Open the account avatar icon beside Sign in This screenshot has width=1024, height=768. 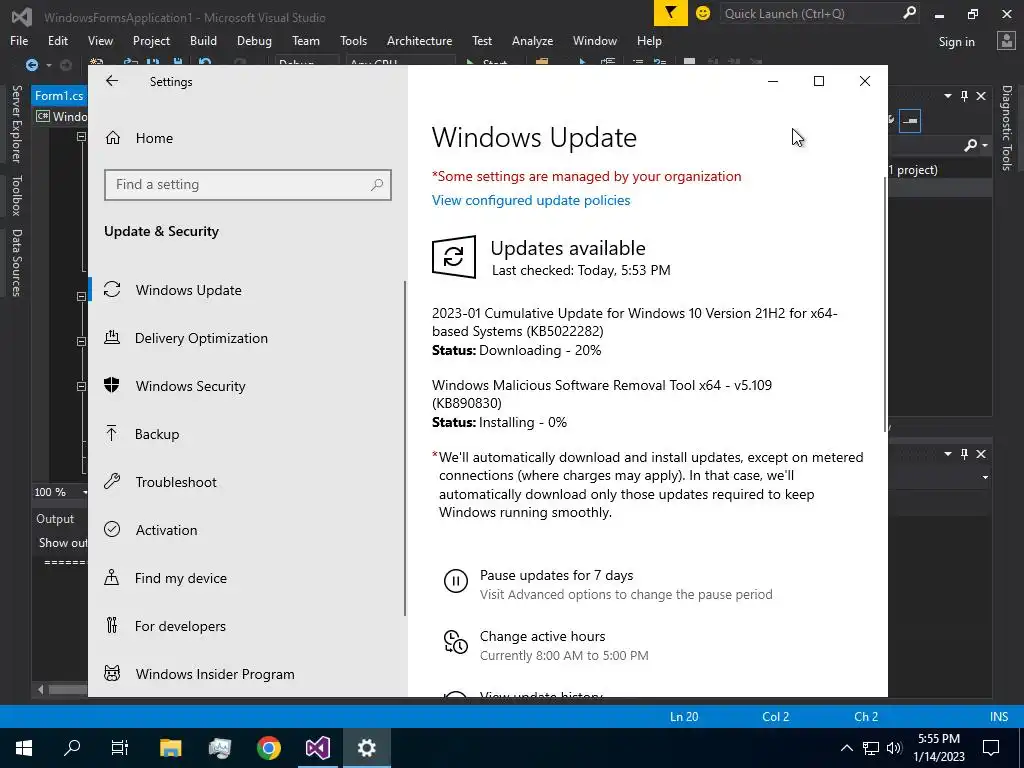pos(1006,40)
